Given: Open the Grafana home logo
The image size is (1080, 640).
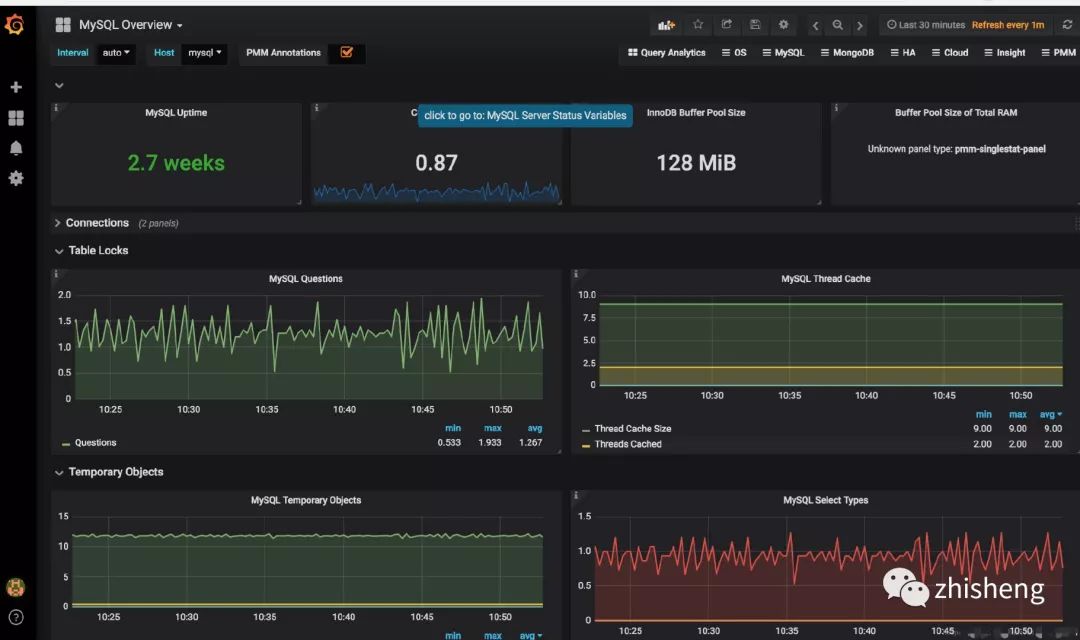Looking at the screenshot, I should pyautogui.click(x=14, y=25).
